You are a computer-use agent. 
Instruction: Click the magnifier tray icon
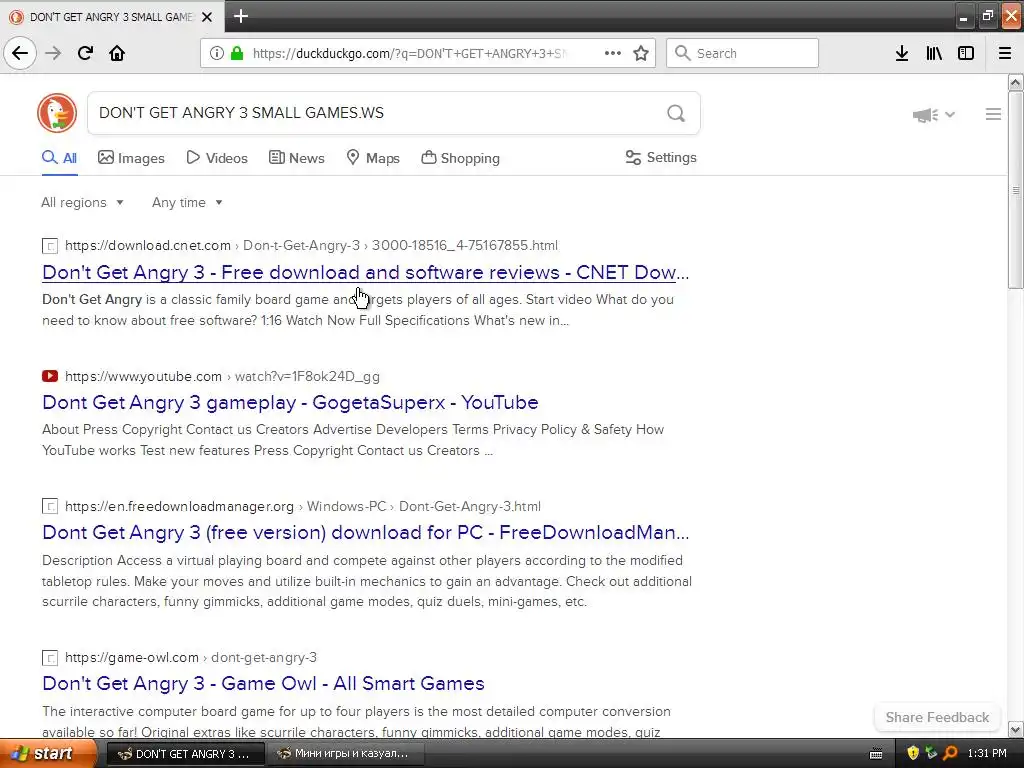[x=950, y=754]
